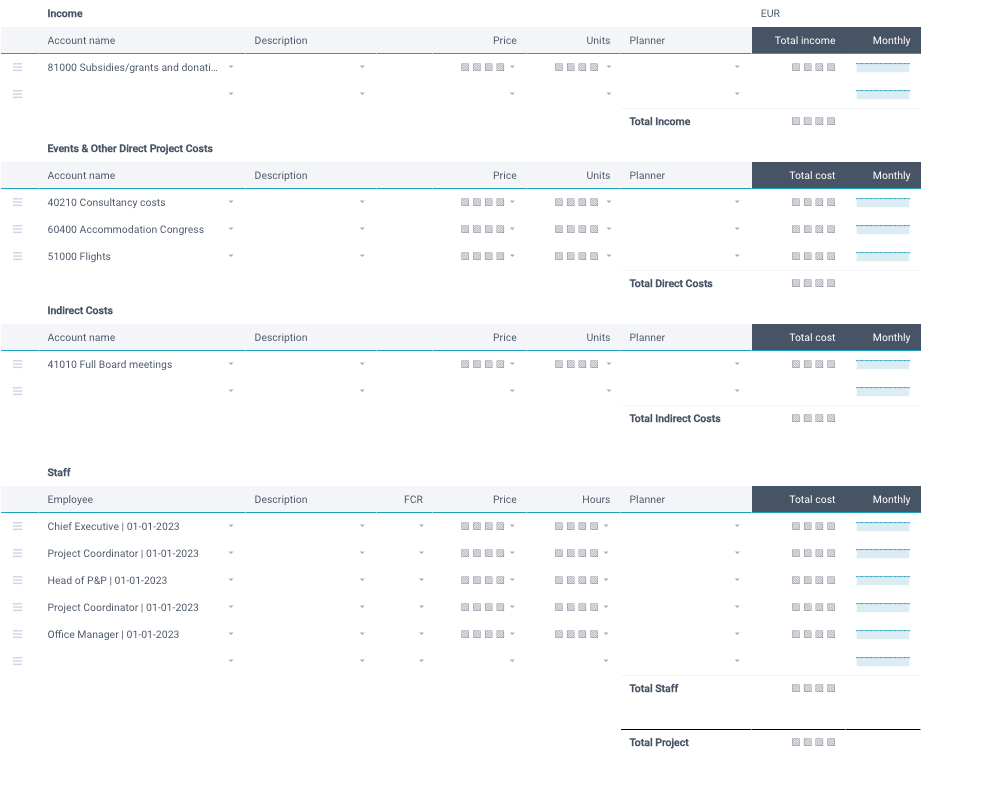Viewport: 1000px width, 800px height.
Task: Click the Total Project label
Action: [x=657, y=742]
